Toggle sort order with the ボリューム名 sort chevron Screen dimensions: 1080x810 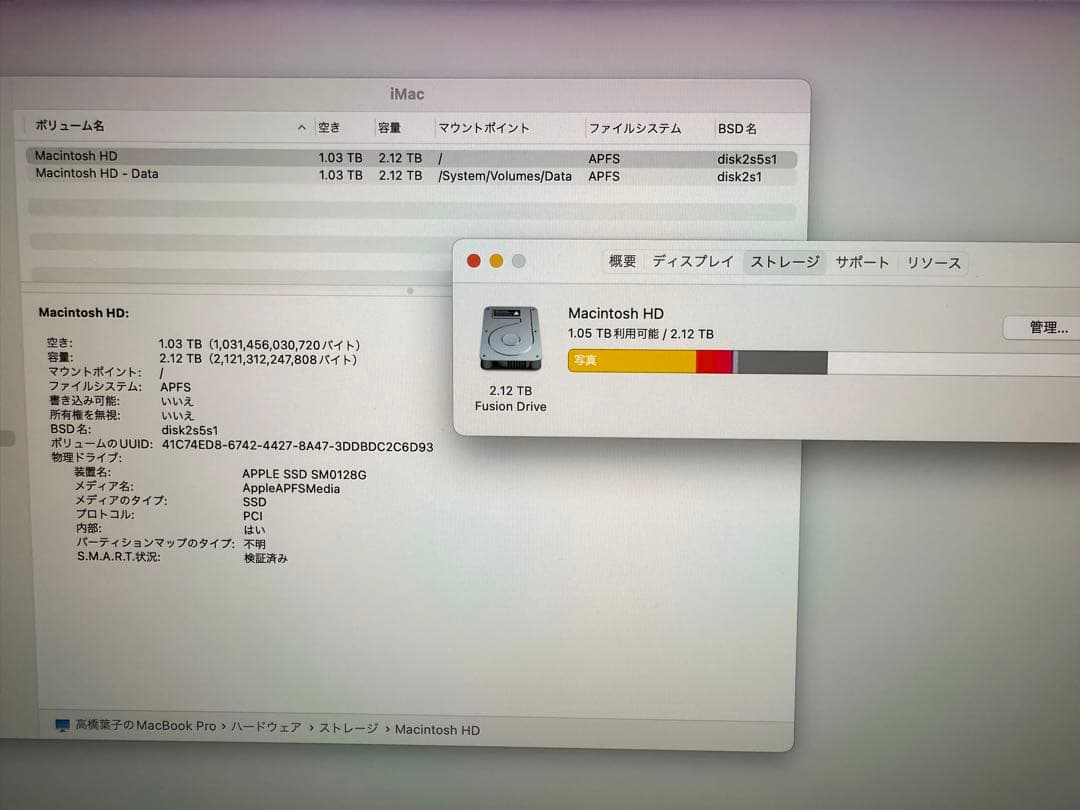301,127
